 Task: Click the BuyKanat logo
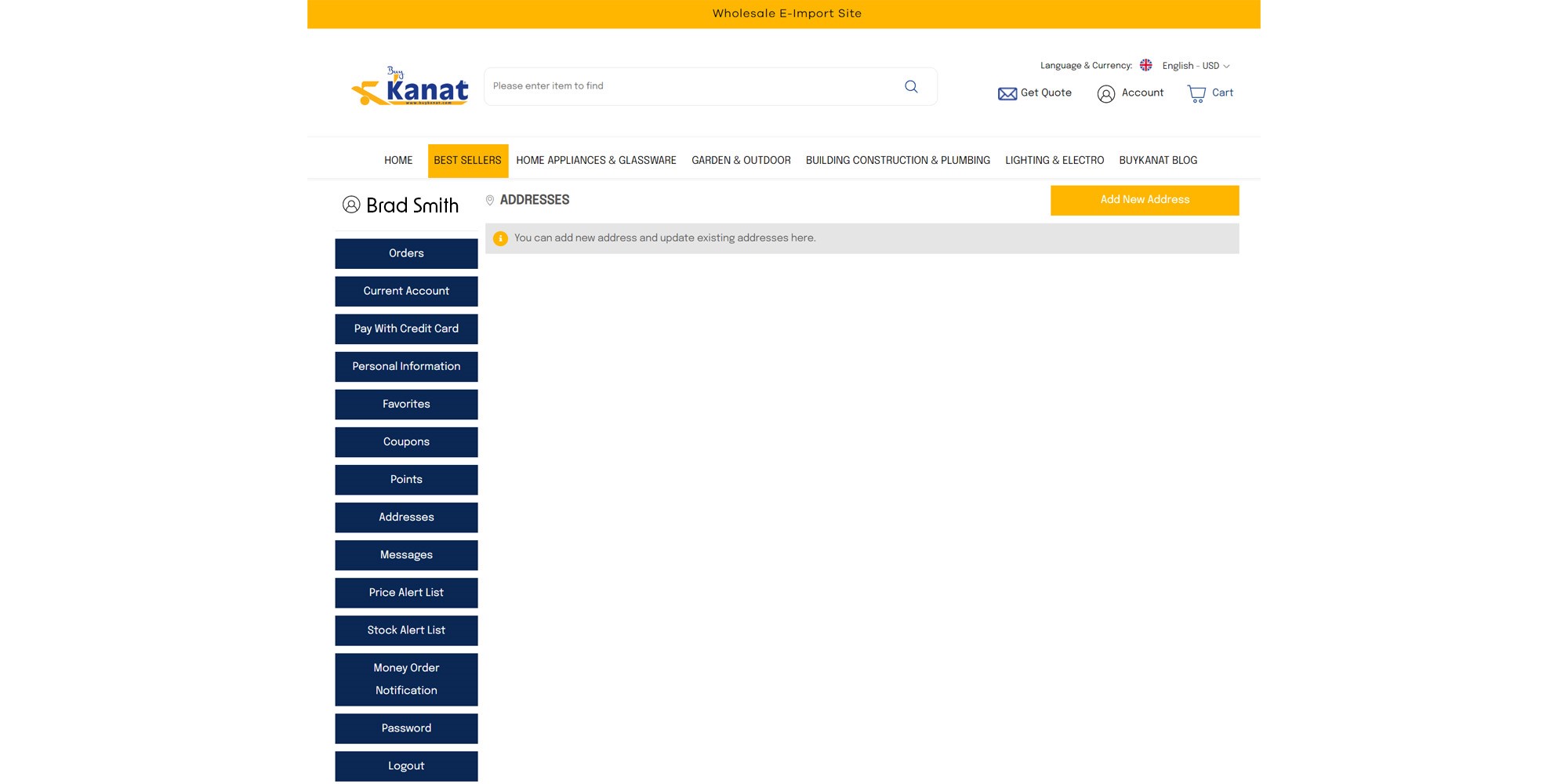(410, 86)
